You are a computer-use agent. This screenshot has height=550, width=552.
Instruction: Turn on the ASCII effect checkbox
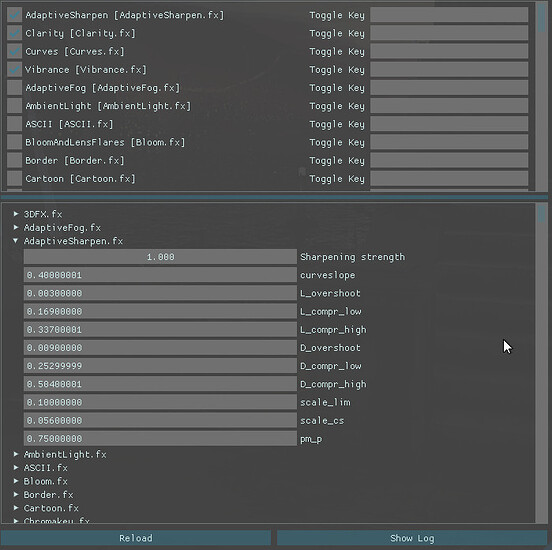14,124
